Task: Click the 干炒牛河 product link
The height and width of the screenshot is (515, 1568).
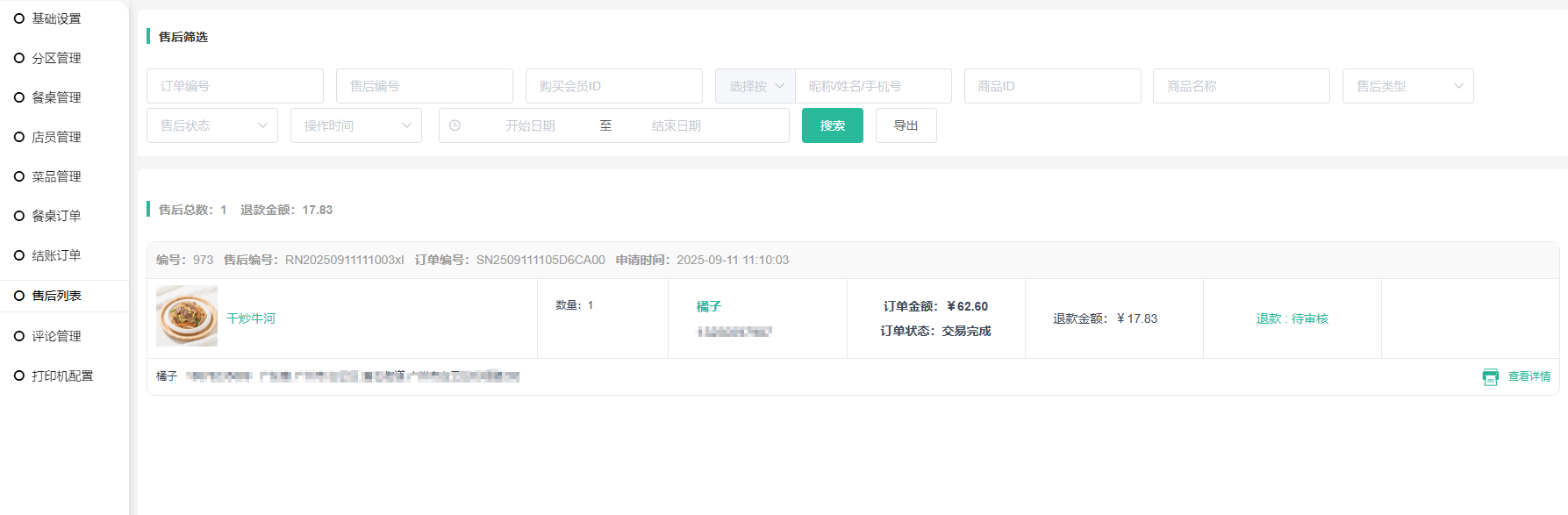Action: point(251,318)
